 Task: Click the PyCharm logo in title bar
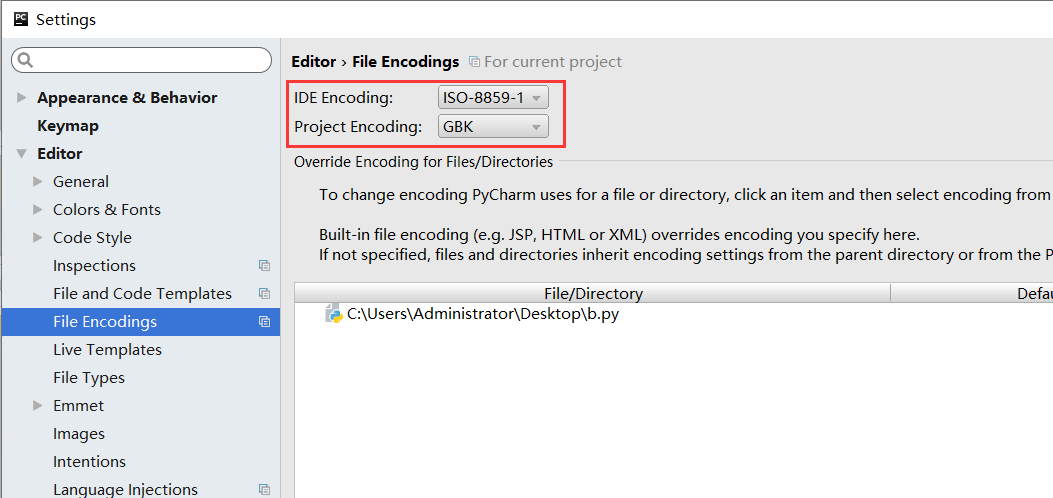click(x=20, y=19)
